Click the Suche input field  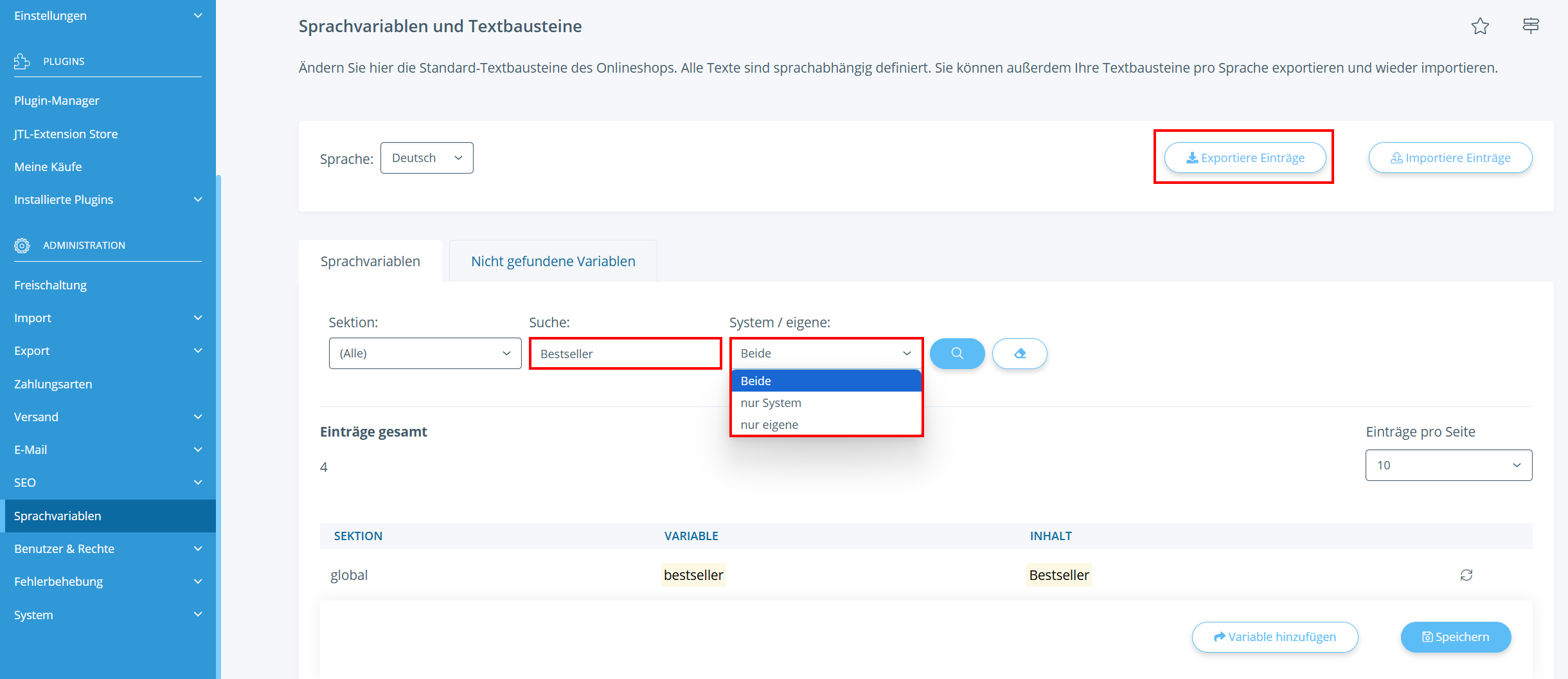625,354
